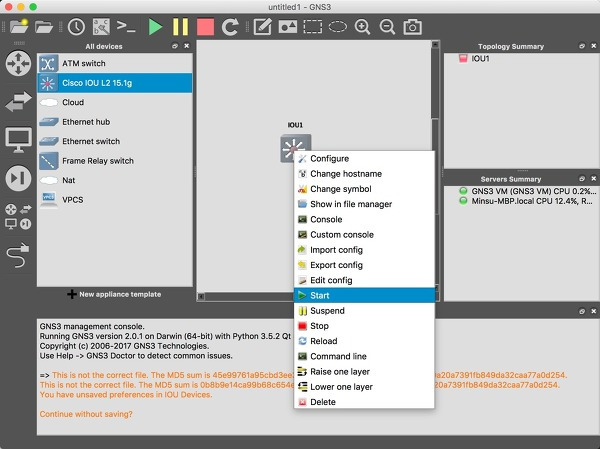Choose Start from context menu

point(364,296)
